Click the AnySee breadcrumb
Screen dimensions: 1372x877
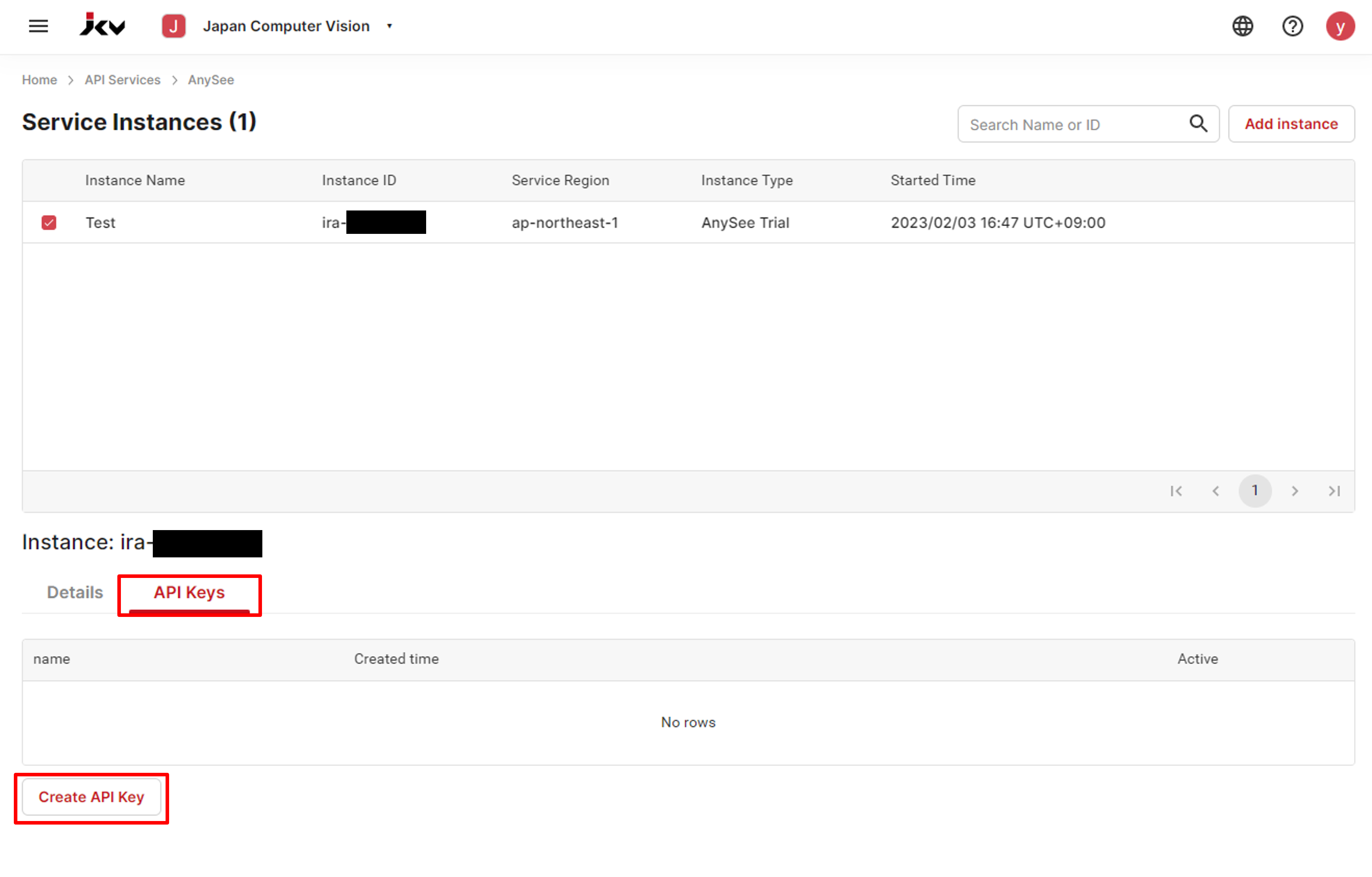coord(211,80)
